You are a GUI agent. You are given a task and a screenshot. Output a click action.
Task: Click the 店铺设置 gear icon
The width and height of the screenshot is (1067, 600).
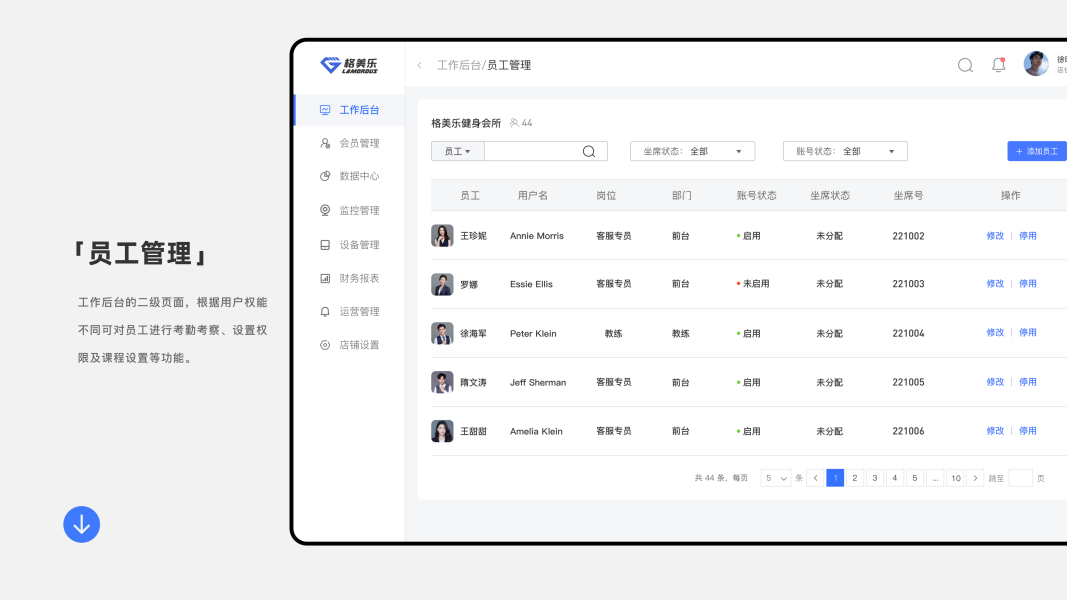tap(325, 345)
